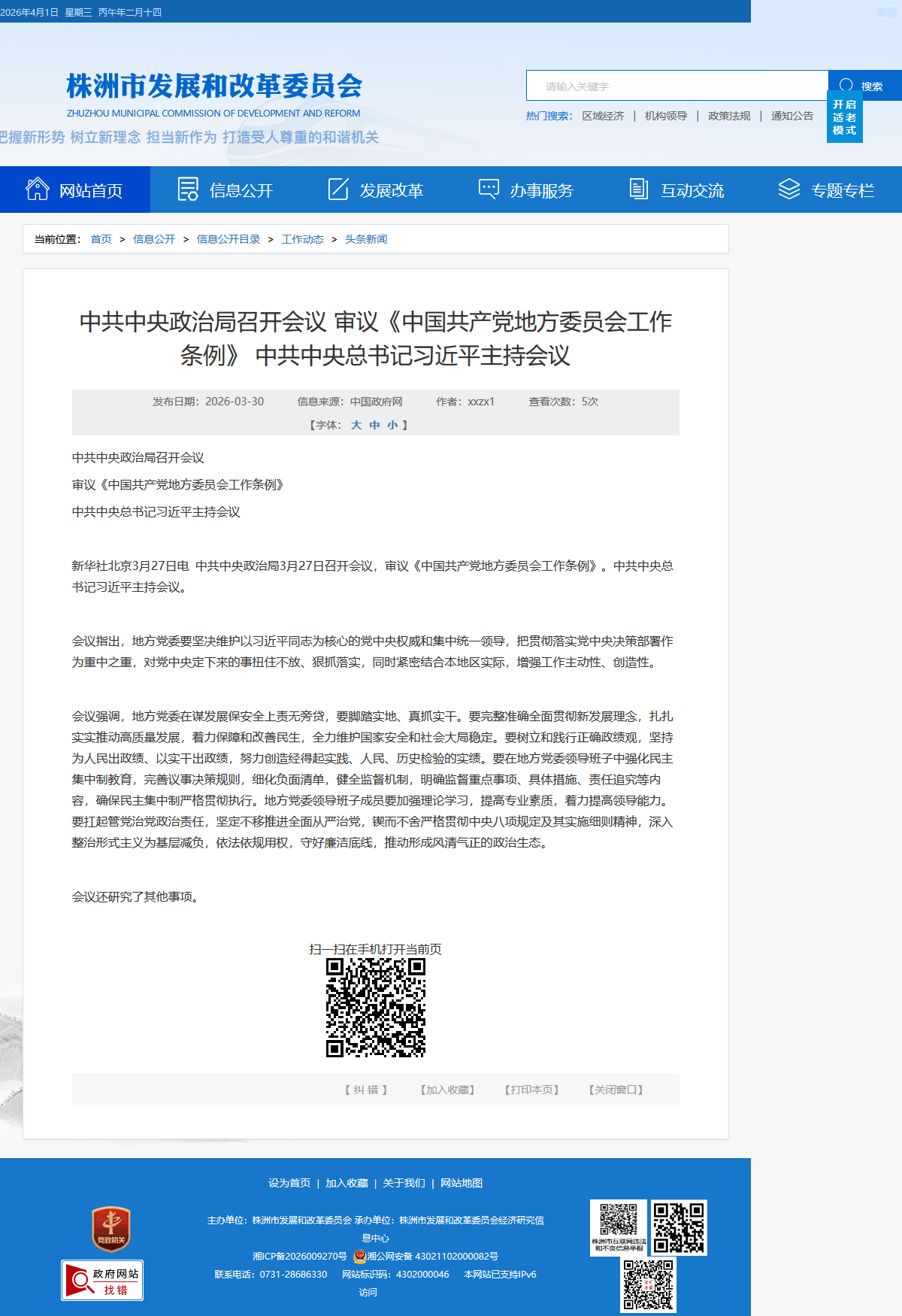The height and width of the screenshot is (1316, 902).
Task: Click the house icon beside 网站首页
Action: (x=38, y=190)
